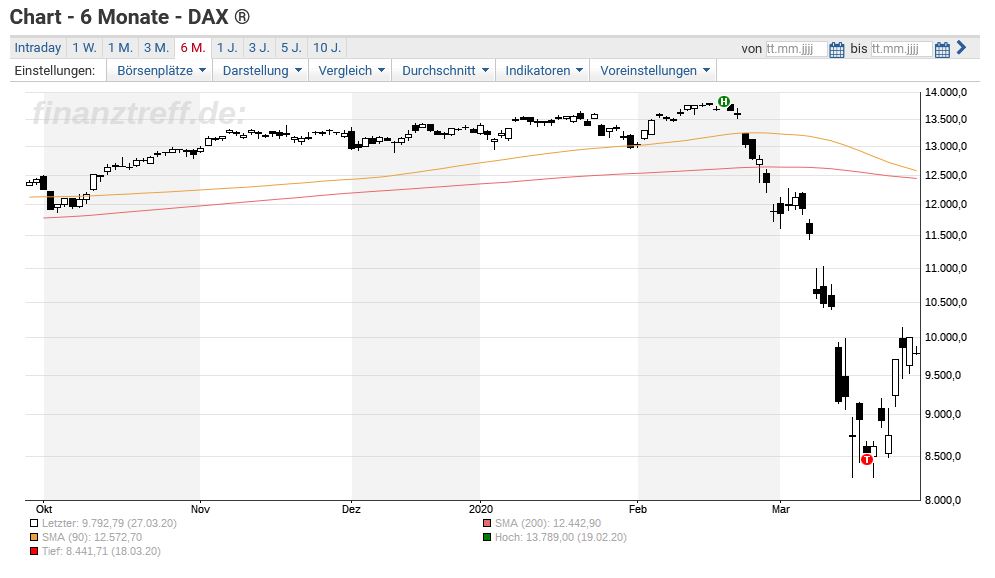Submit date range with the arrow icon

(x=961, y=48)
